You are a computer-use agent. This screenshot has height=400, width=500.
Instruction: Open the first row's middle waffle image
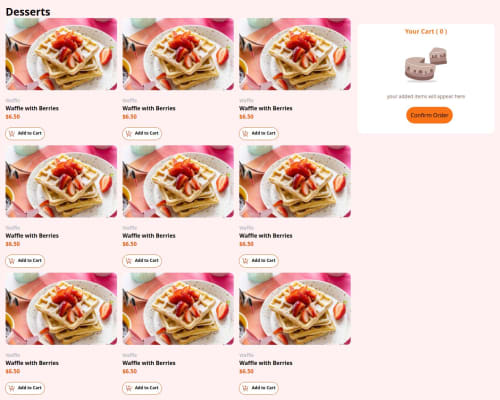[x=178, y=54]
